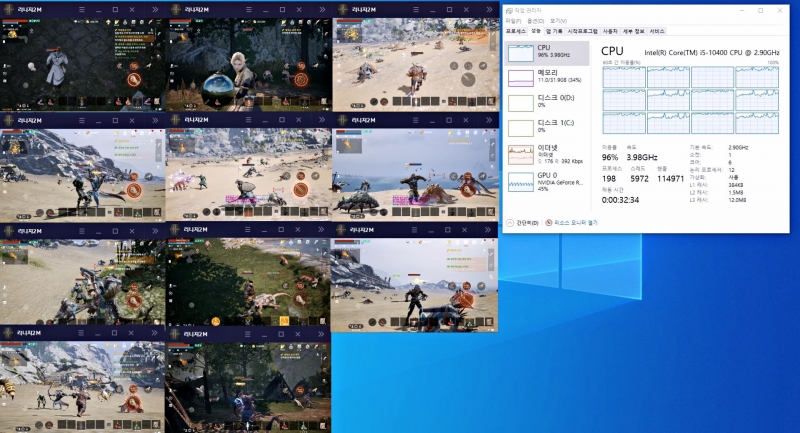
Task: Expand side panel of second-row left game window
Action: pos(155,120)
